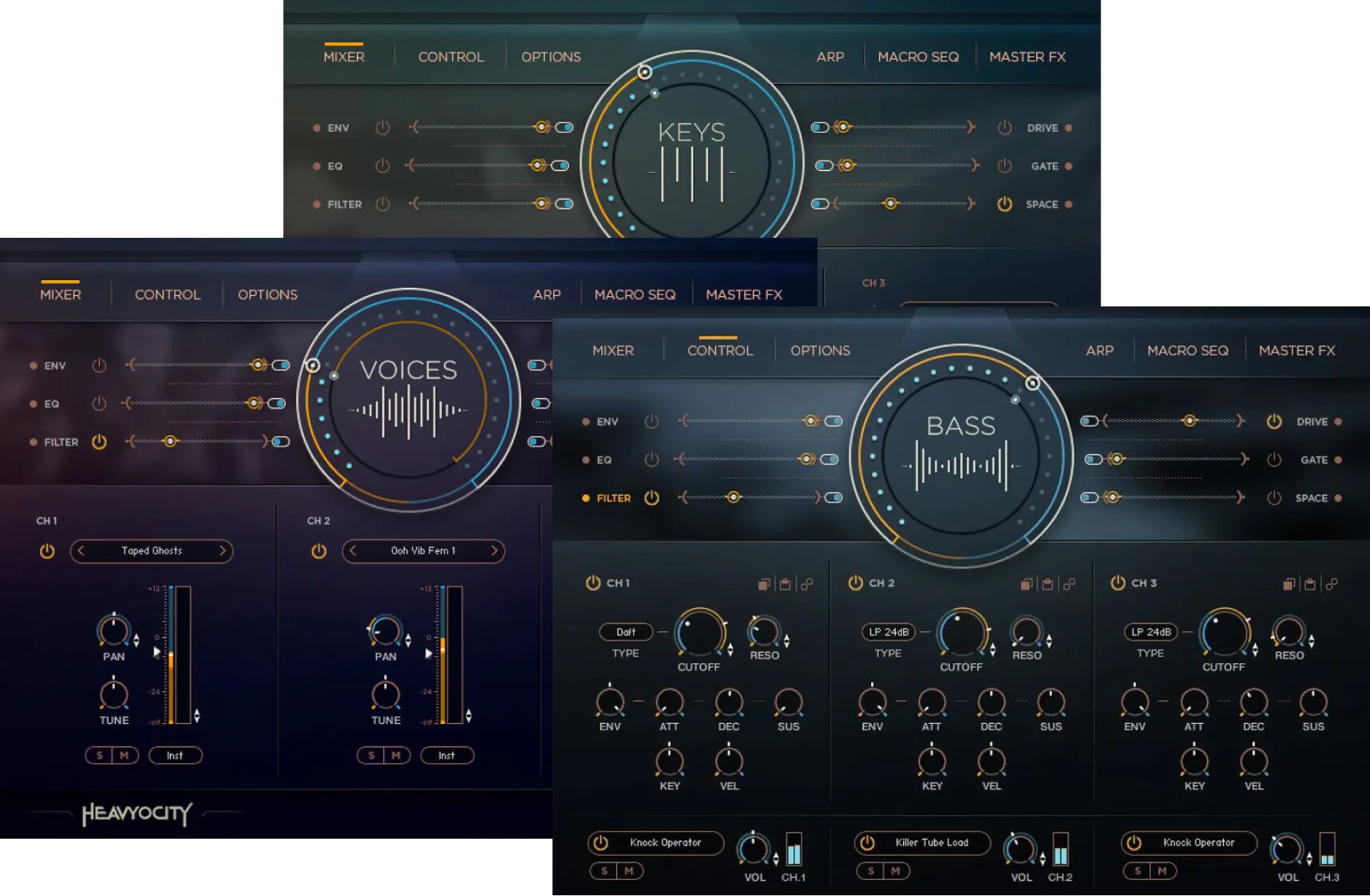The height and width of the screenshot is (896, 1370).
Task: Click the SPACE power icon on the Keys panel
Action: click(x=1004, y=204)
